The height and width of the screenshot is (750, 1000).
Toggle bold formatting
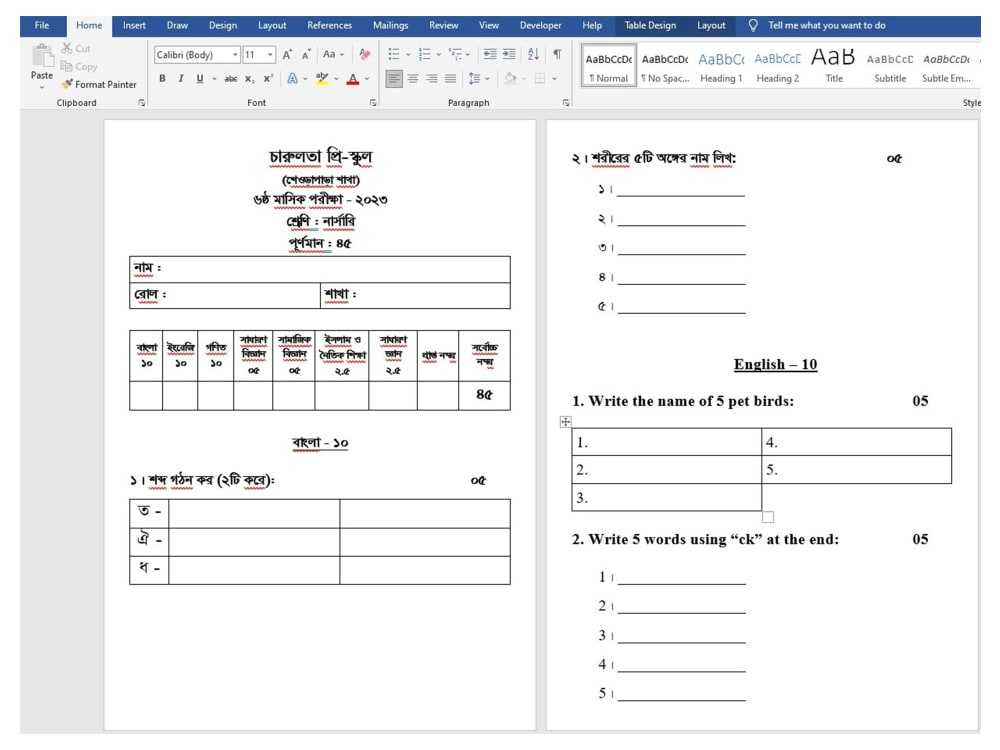click(x=162, y=78)
